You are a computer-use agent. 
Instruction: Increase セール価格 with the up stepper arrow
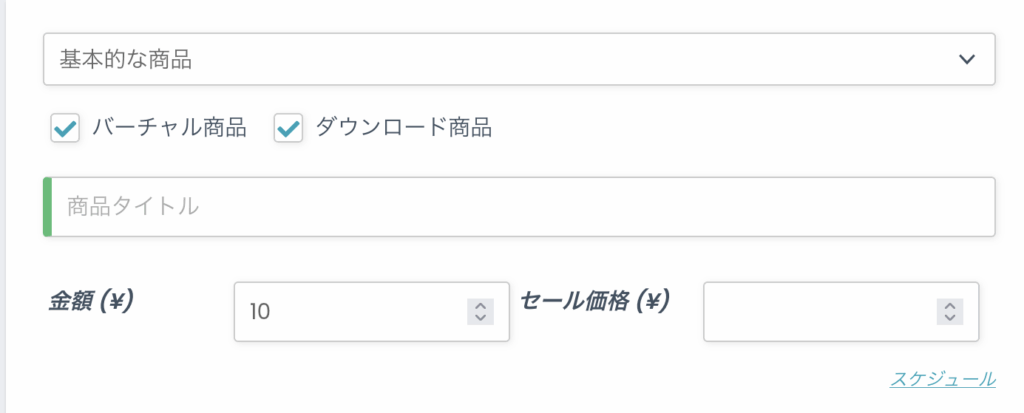pos(950,305)
